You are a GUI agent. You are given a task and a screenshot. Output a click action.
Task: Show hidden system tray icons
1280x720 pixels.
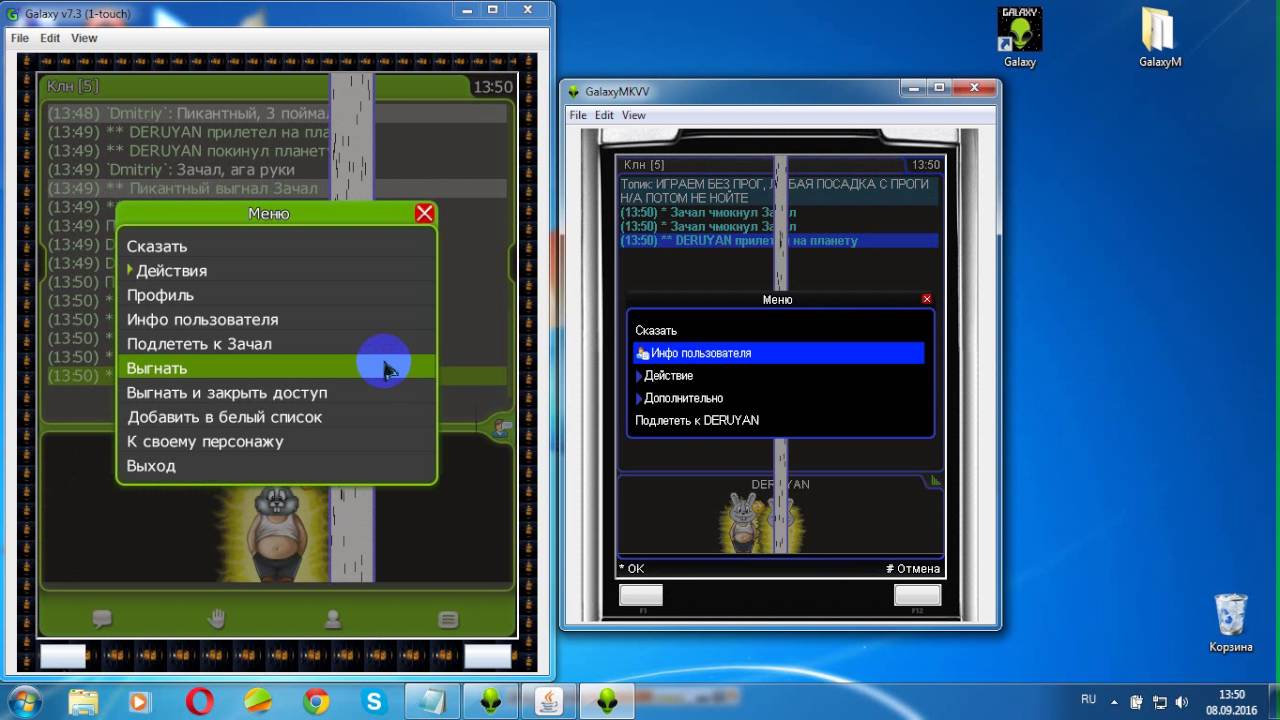point(1114,701)
